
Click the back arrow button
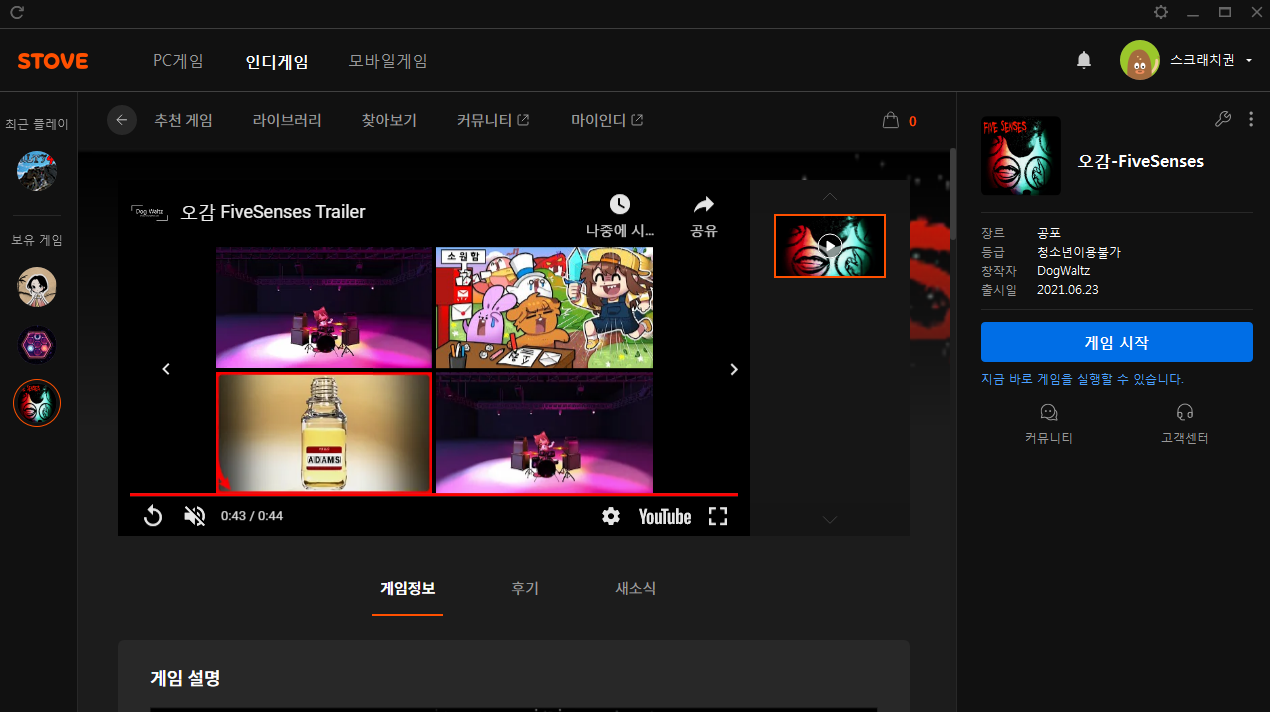click(122, 120)
